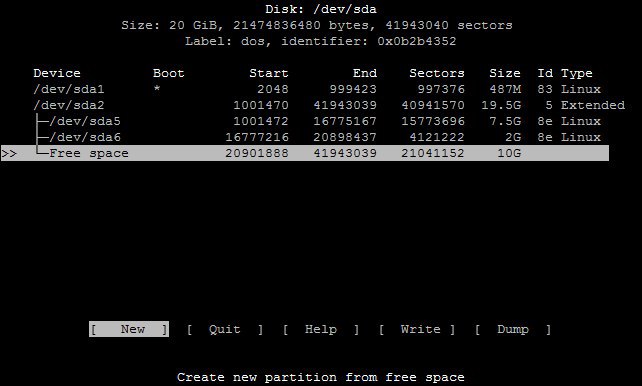Select the /dev/sda1 partition row

317,89
